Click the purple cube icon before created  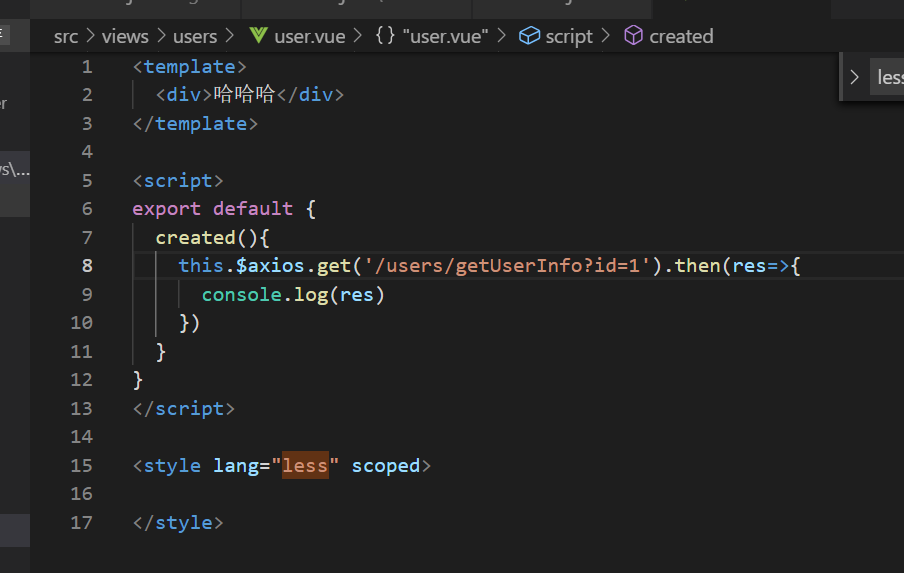click(x=633, y=36)
